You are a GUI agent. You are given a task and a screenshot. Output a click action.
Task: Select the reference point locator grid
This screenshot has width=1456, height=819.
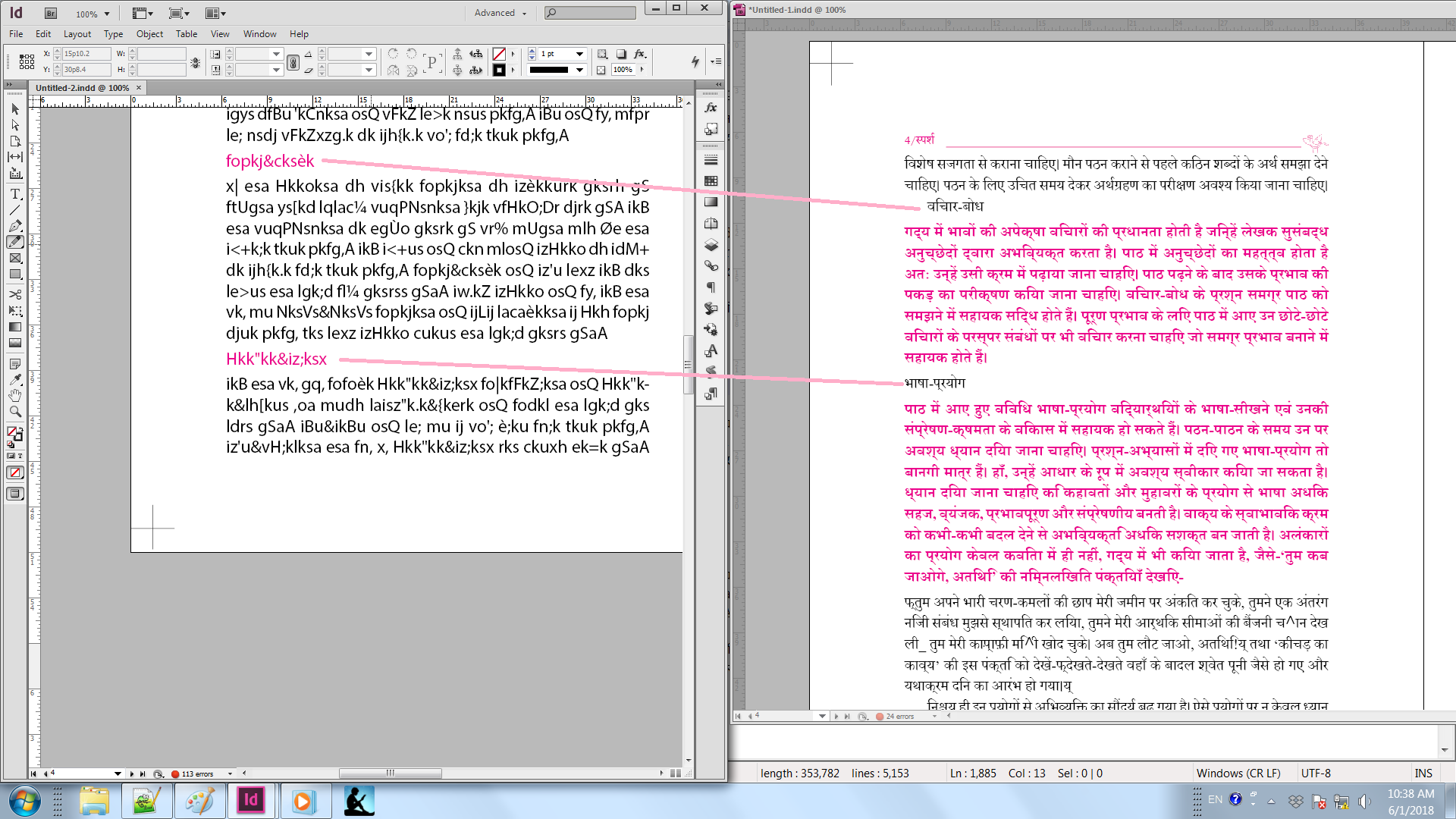point(27,61)
